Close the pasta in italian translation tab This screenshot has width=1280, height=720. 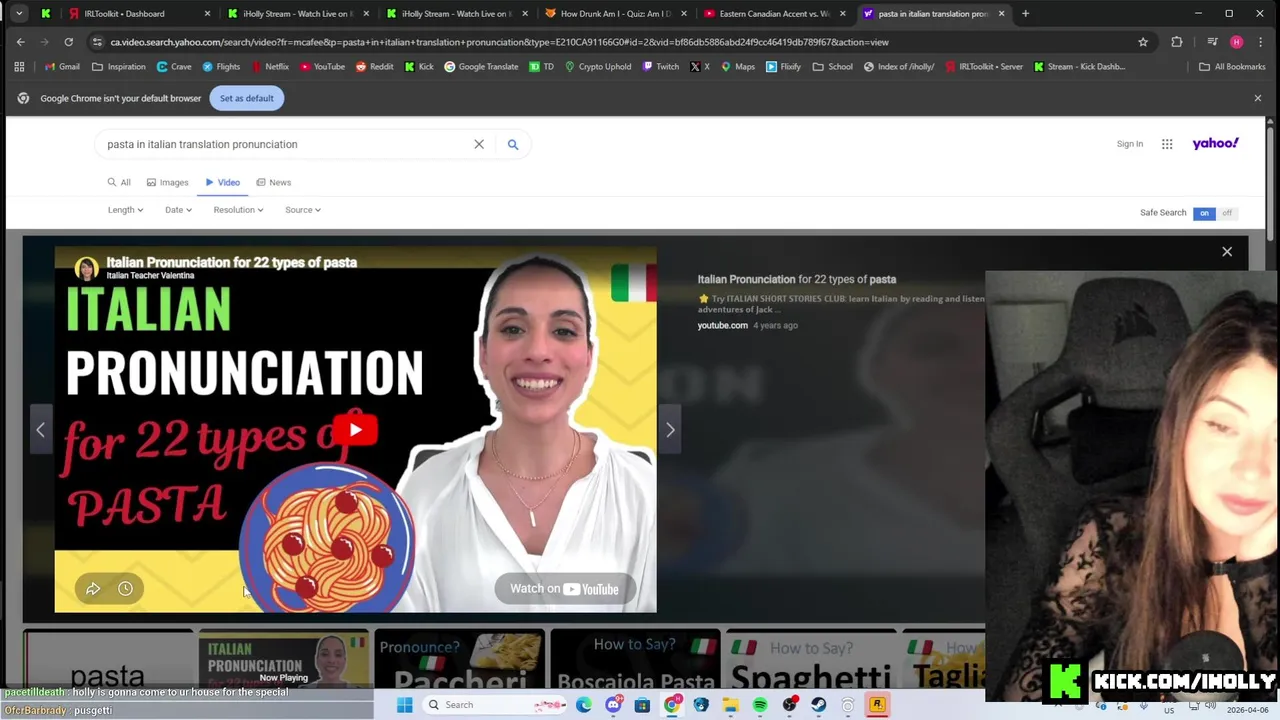point(1001,14)
